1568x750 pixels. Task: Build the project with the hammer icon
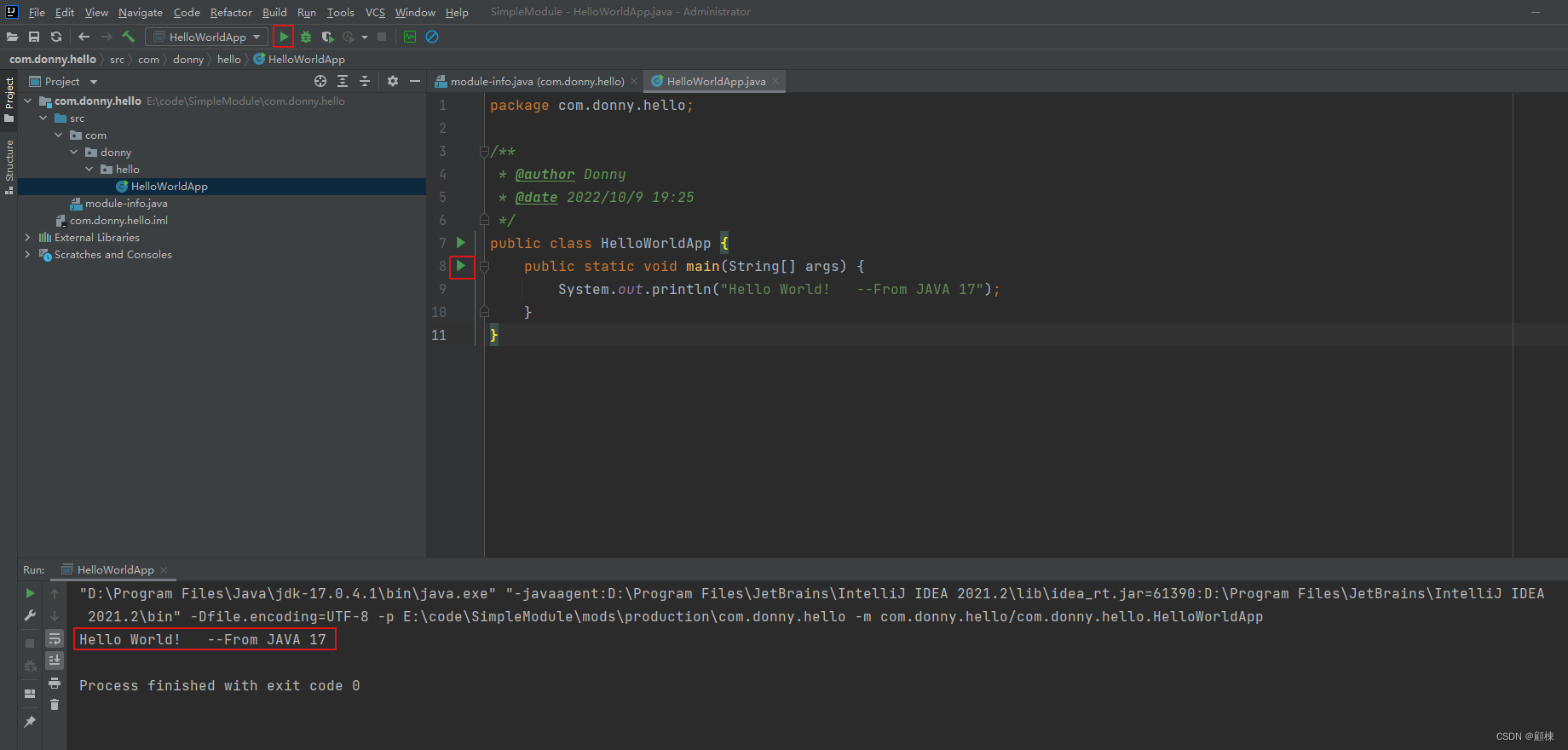pyautogui.click(x=129, y=37)
